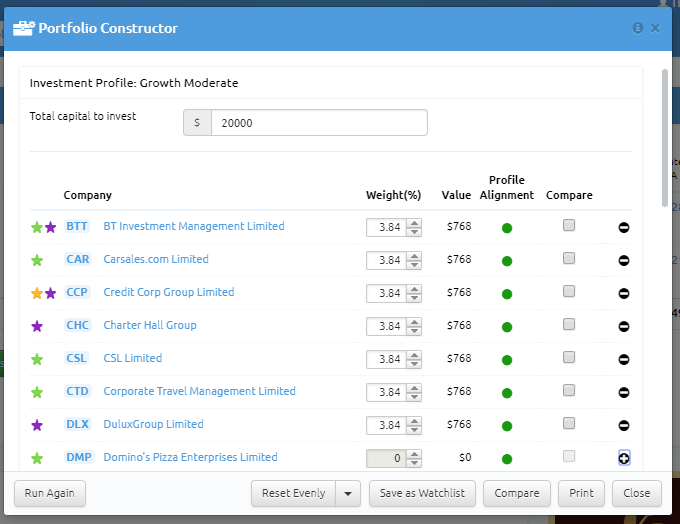Click DMP profile alignment green dot

(507, 458)
